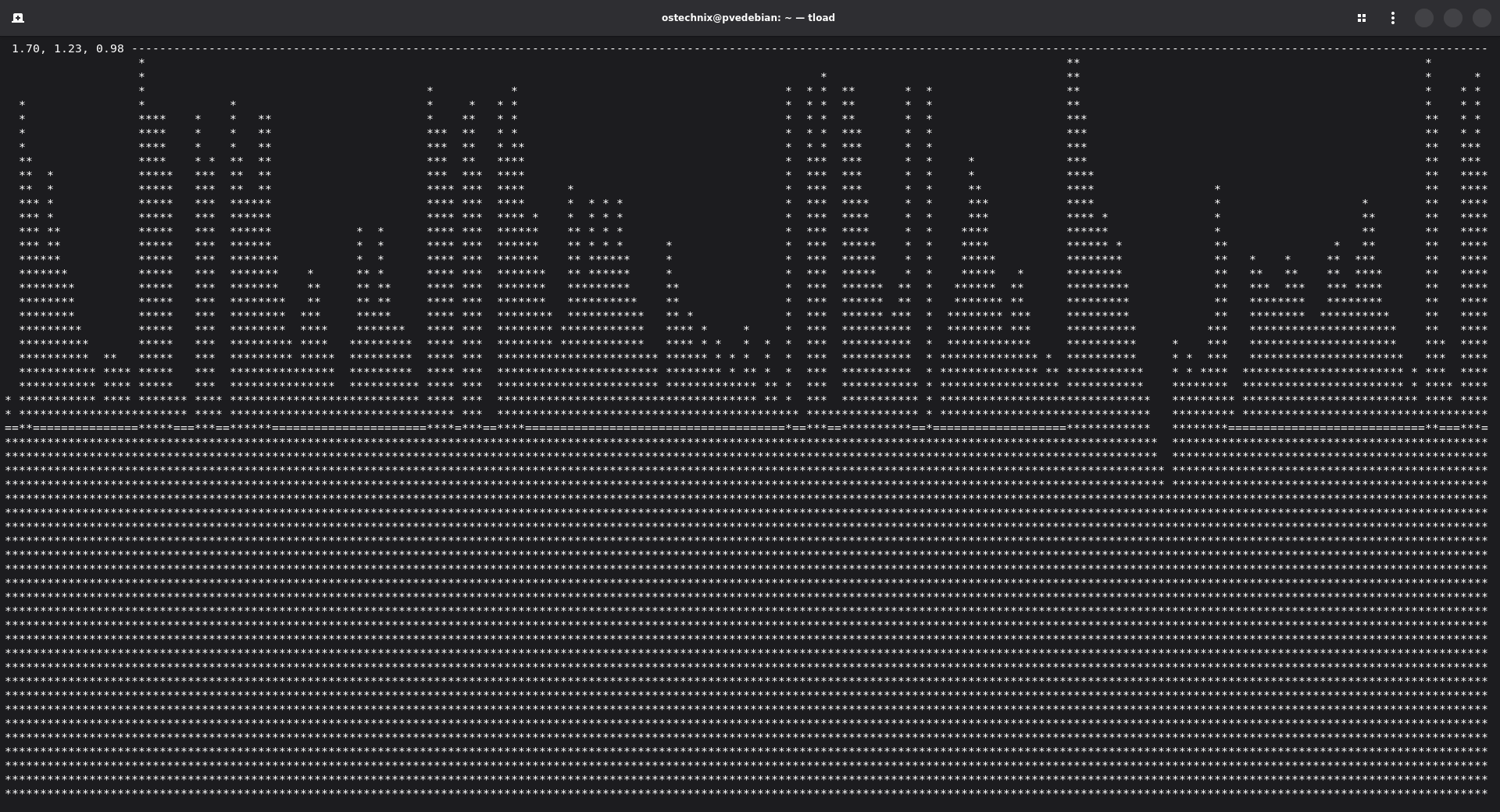Click the window title ending in tload
1500x812 pixels.
click(748, 18)
